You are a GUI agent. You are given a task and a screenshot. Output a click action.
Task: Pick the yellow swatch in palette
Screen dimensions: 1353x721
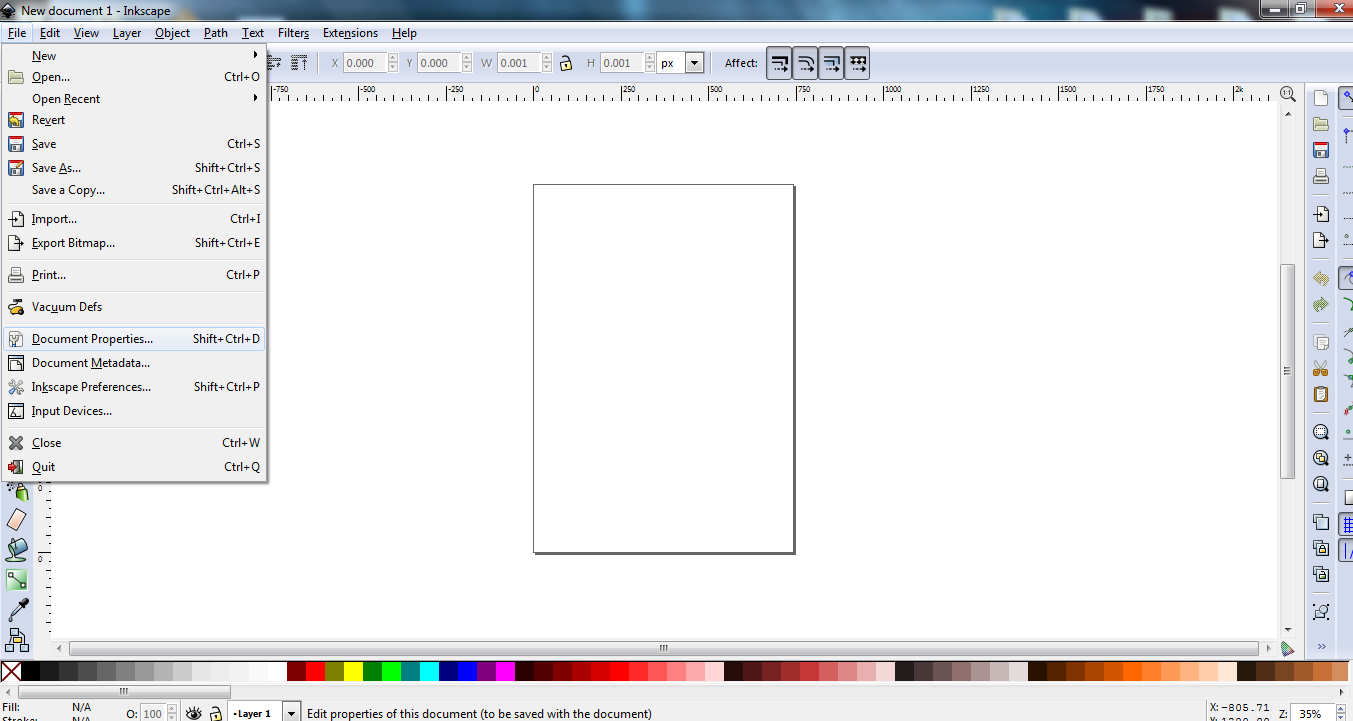[353, 671]
